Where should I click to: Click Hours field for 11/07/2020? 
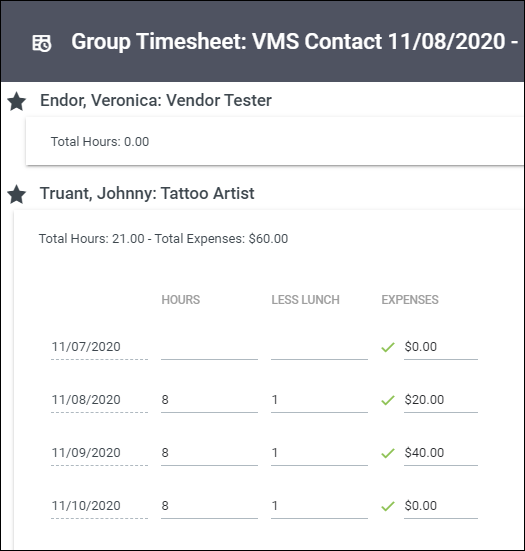coord(209,347)
